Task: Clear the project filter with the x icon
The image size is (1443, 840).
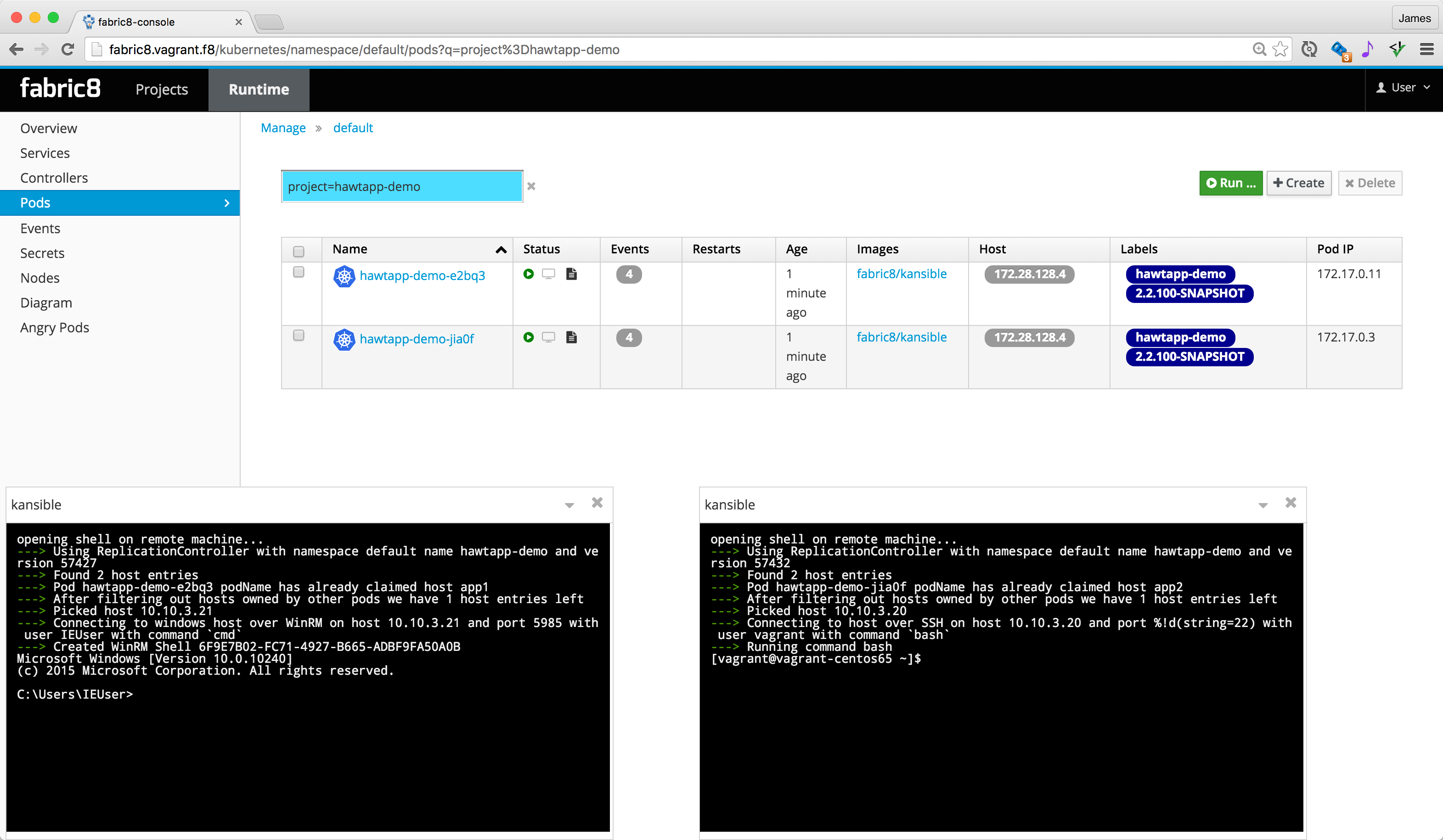Action: pos(531,186)
